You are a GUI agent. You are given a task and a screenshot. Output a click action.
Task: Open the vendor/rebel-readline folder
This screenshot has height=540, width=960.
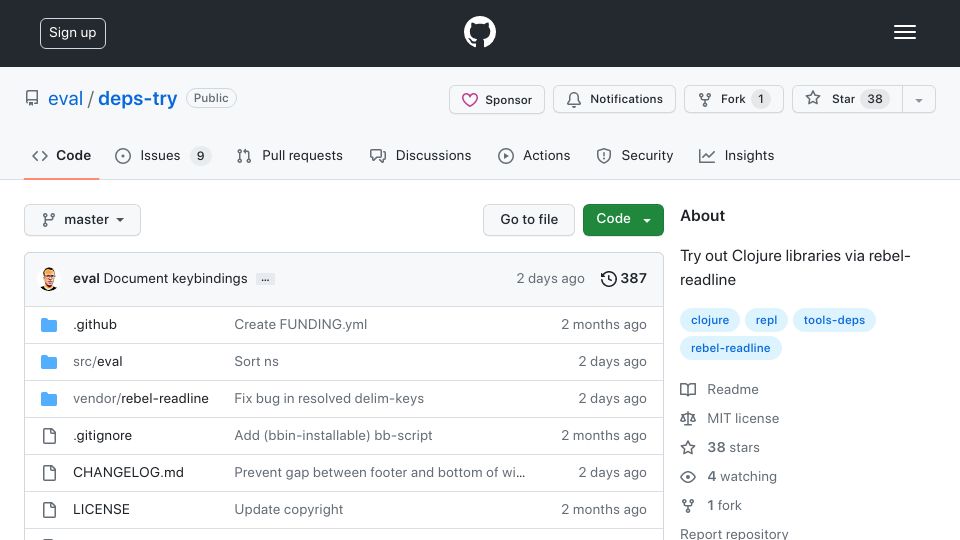[x=141, y=399]
